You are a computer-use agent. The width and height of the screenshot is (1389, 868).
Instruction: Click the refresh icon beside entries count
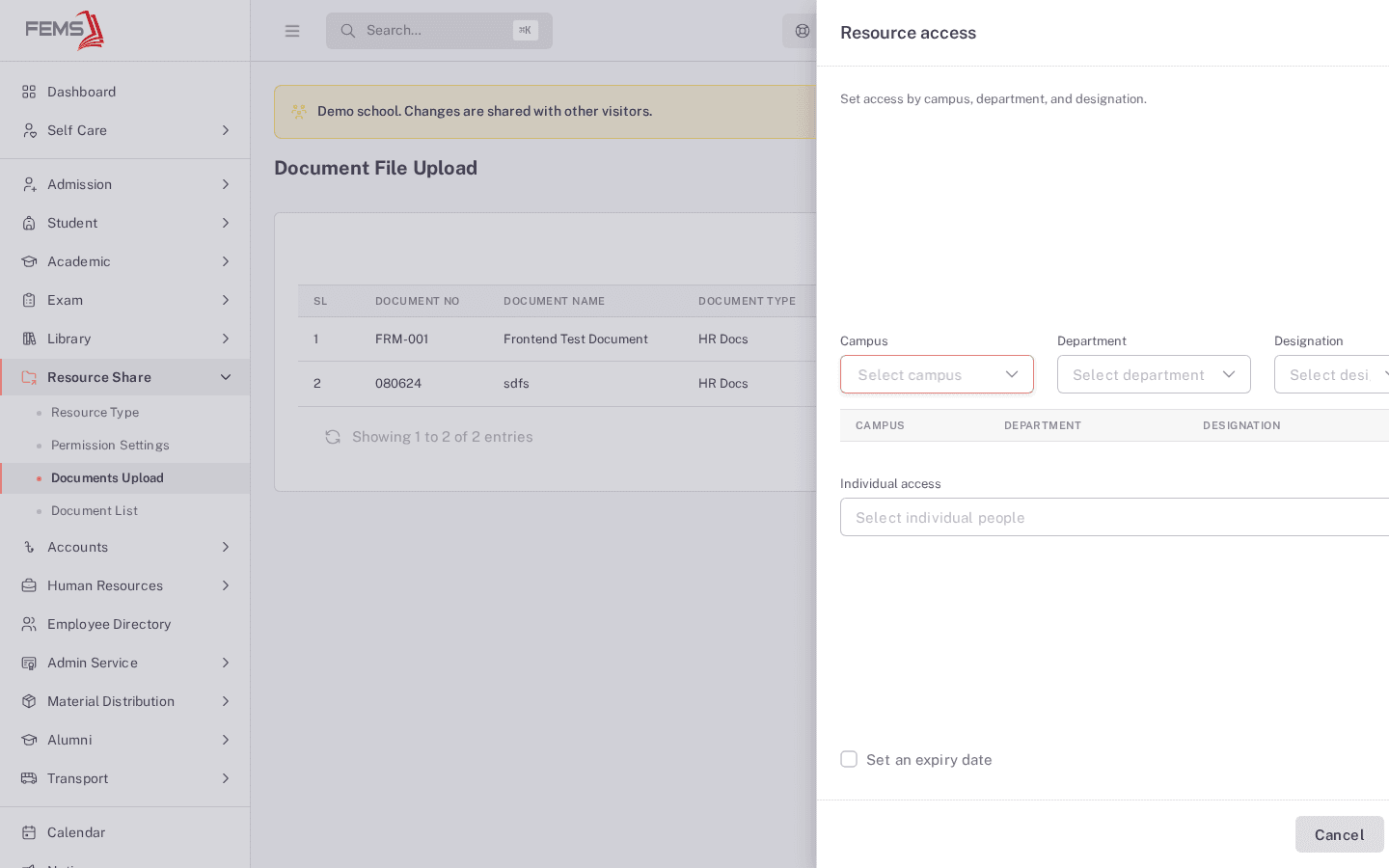pyautogui.click(x=333, y=437)
